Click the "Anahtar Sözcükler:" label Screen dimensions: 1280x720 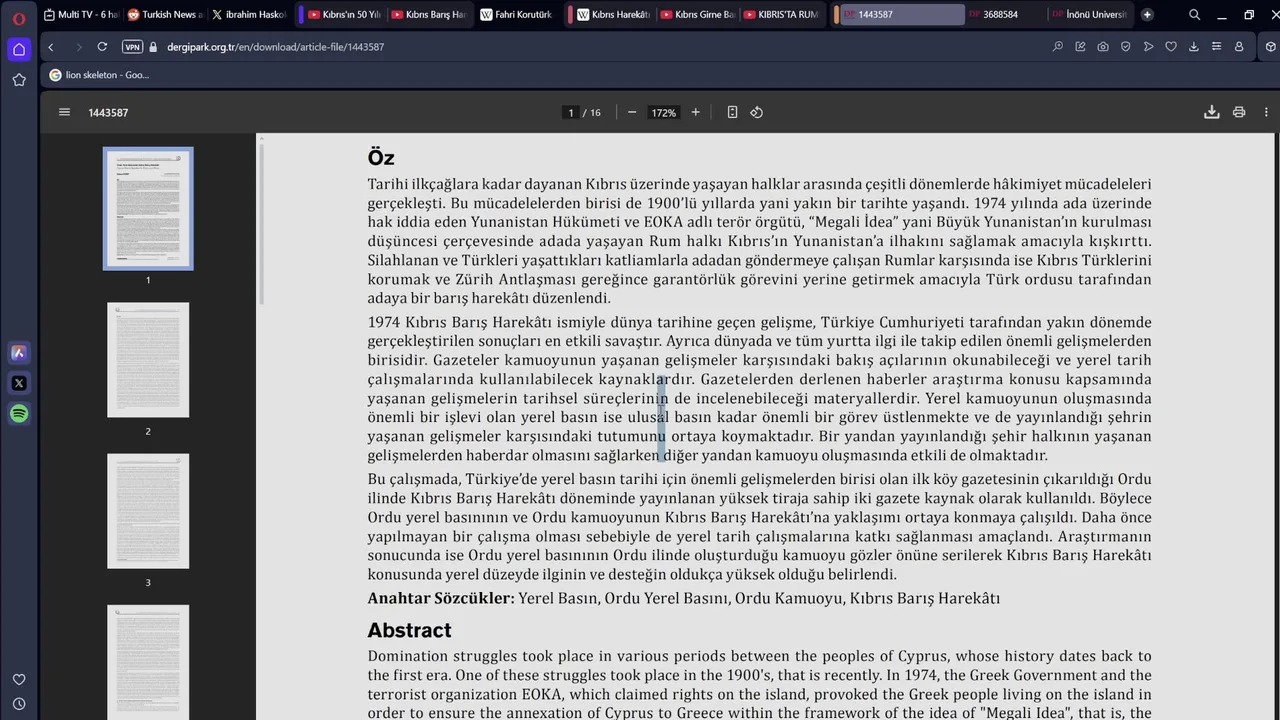tap(441, 598)
